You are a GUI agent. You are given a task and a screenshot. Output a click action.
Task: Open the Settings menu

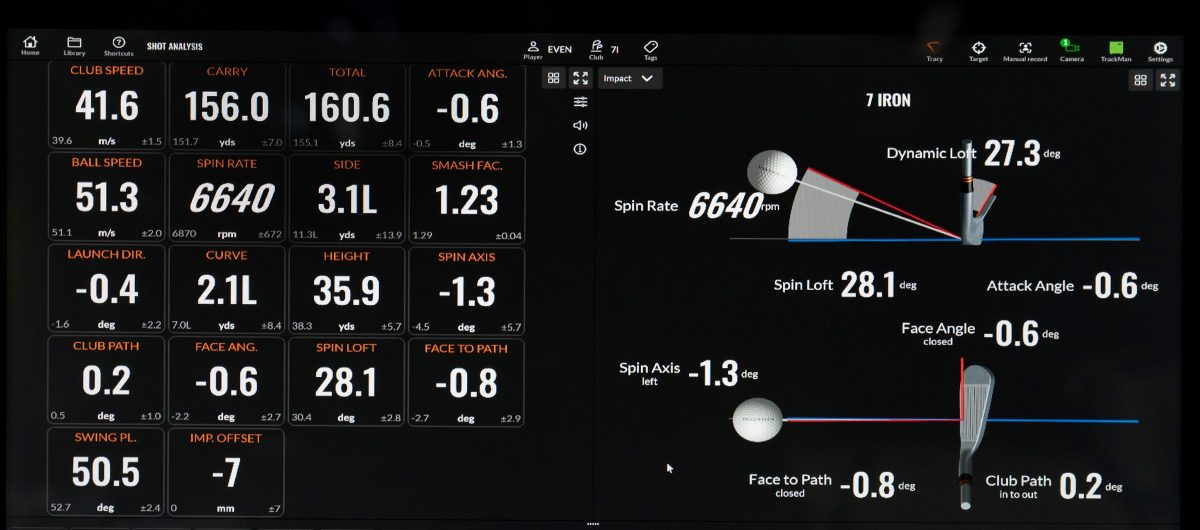pos(1160,49)
